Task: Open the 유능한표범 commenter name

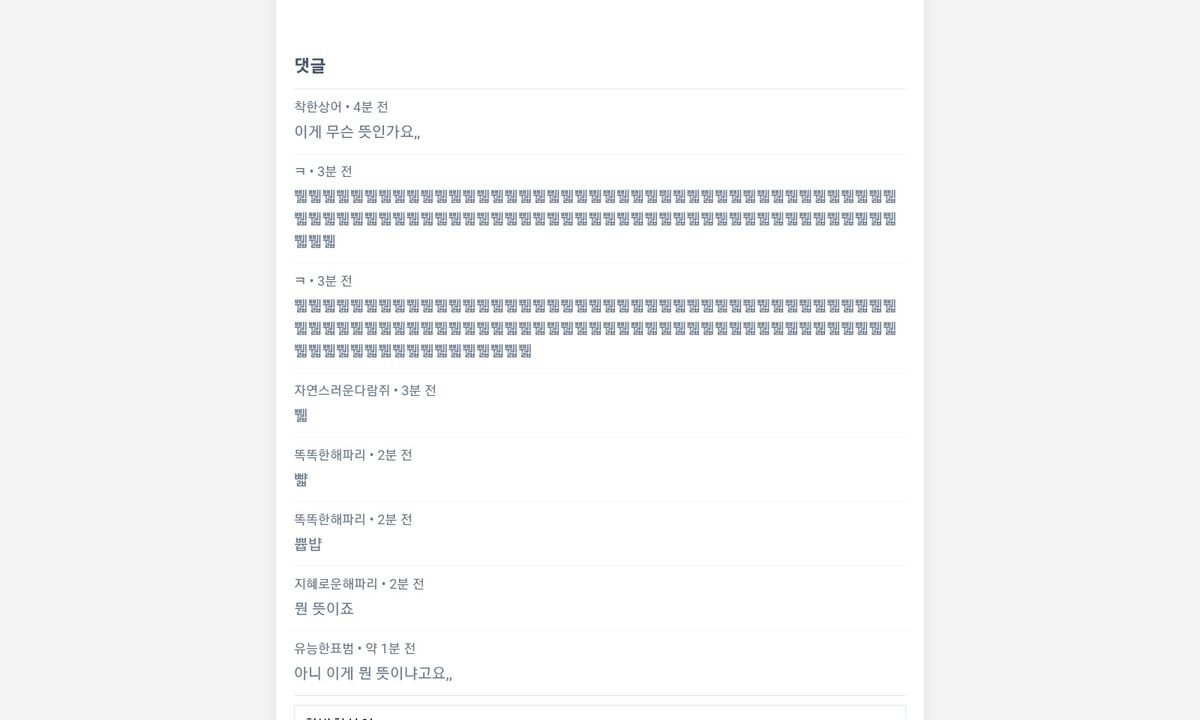Action: pos(324,649)
